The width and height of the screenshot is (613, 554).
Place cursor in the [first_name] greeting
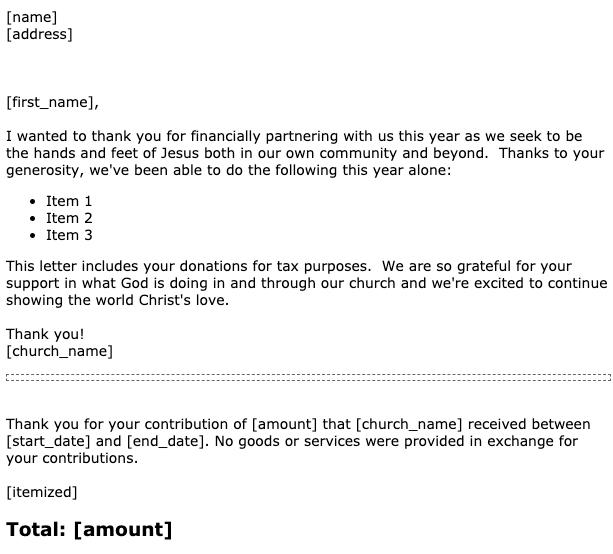pyautogui.click(x=52, y=102)
